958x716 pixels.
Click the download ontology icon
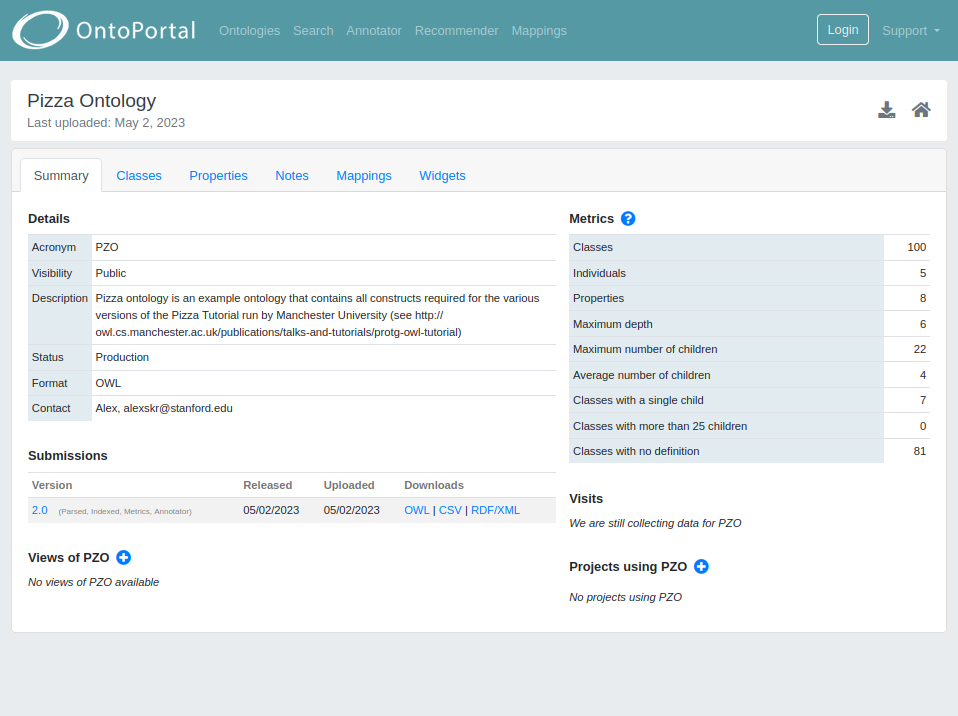(887, 110)
